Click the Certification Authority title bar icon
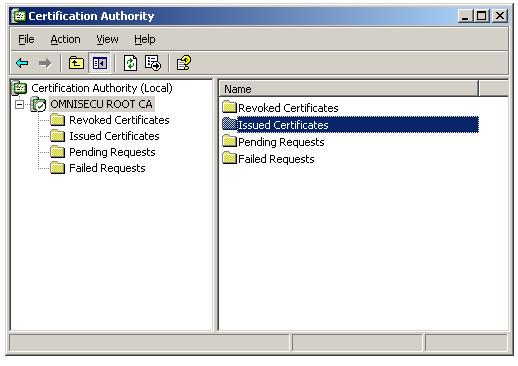Screen dimensions: 518x366 (18, 16)
